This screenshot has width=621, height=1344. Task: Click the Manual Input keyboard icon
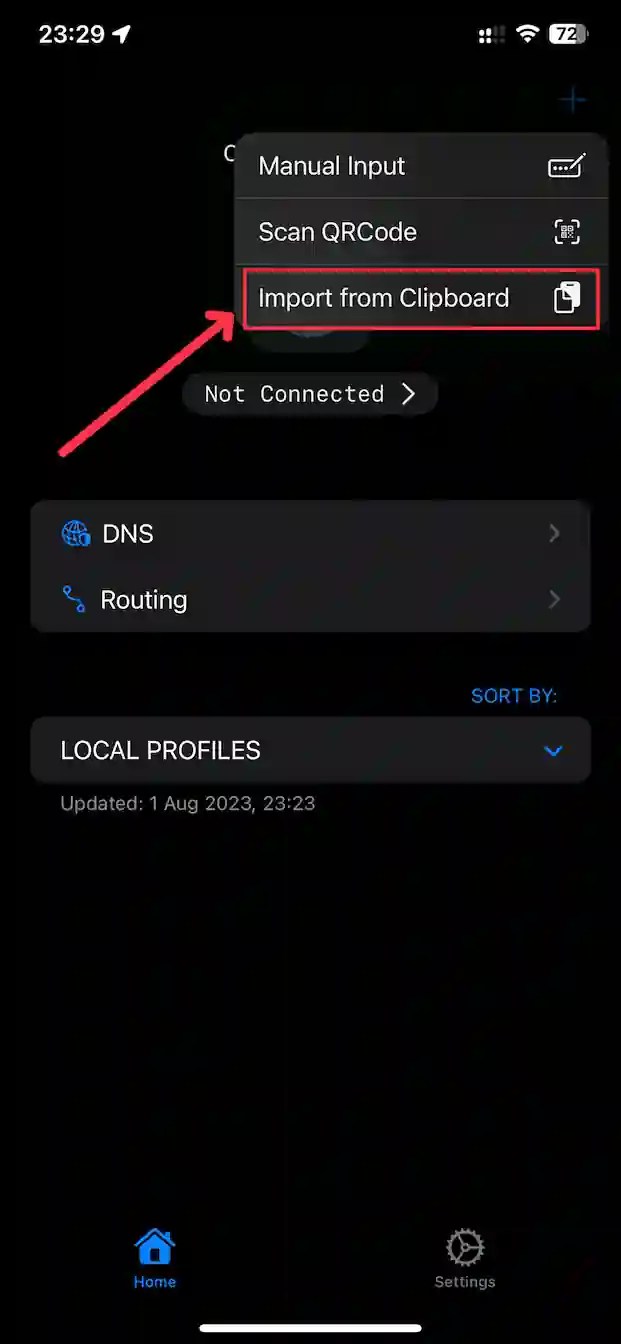coord(567,166)
